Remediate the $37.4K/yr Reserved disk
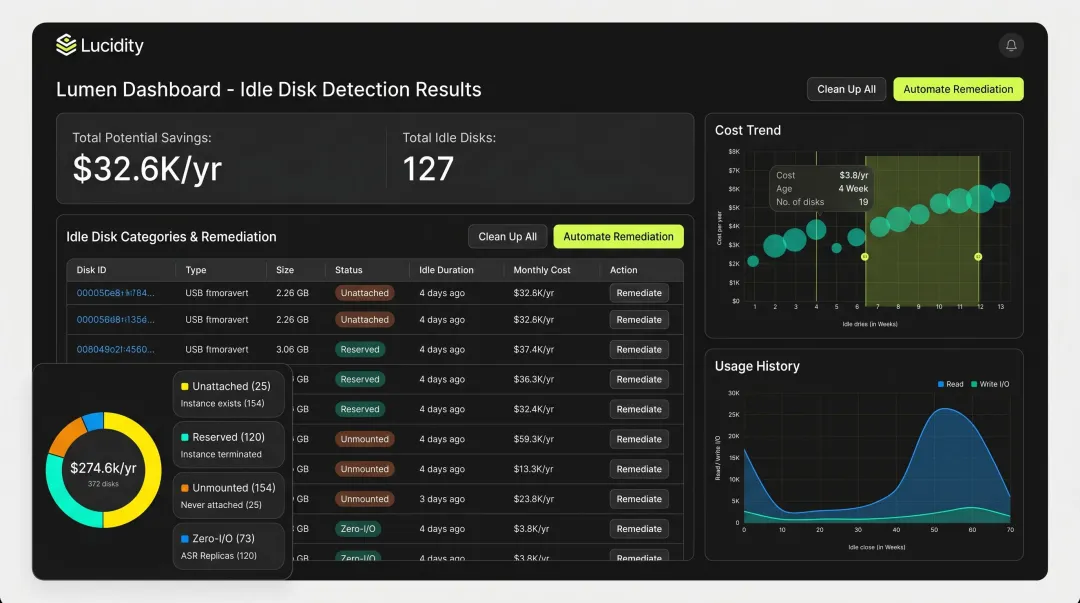 [638, 349]
